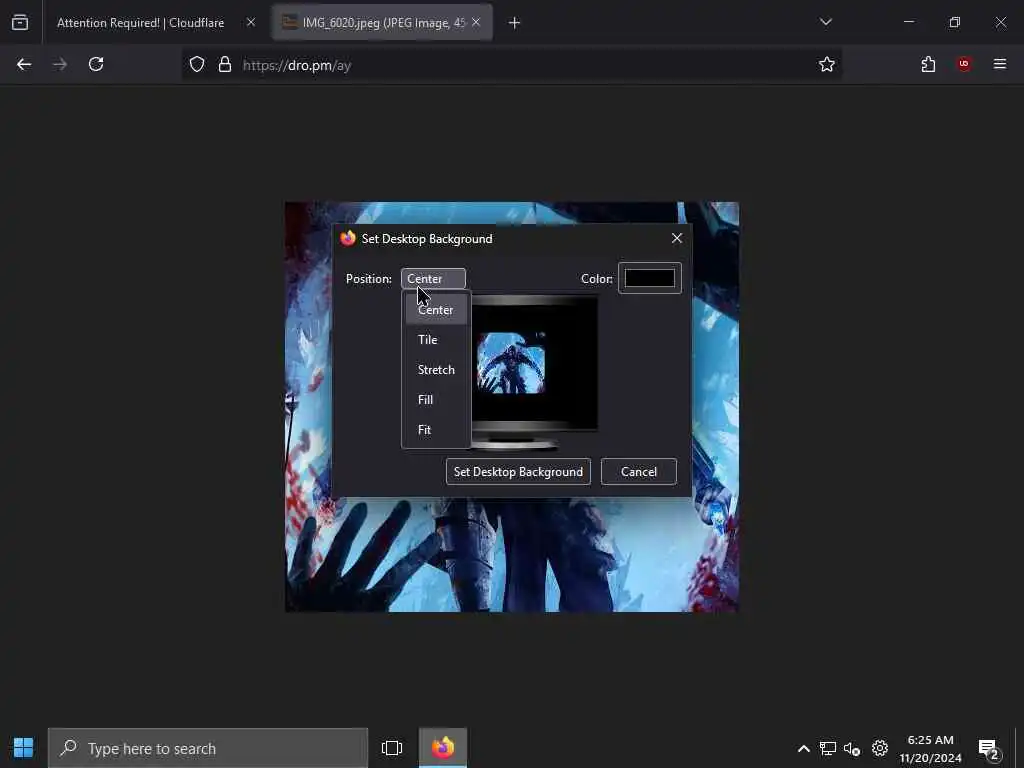Viewport: 1024px width, 768px height.
Task: Select the IMG_6020.jpeg image tab
Action: click(382, 23)
